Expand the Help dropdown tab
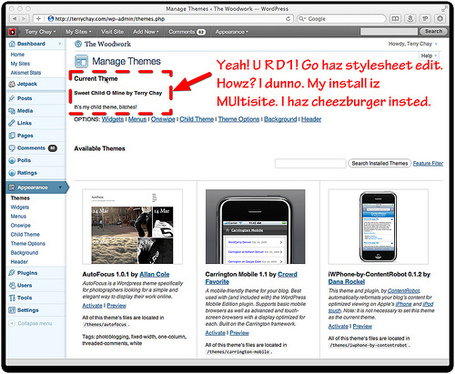This screenshot has height=374, width=455. [x=429, y=56]
